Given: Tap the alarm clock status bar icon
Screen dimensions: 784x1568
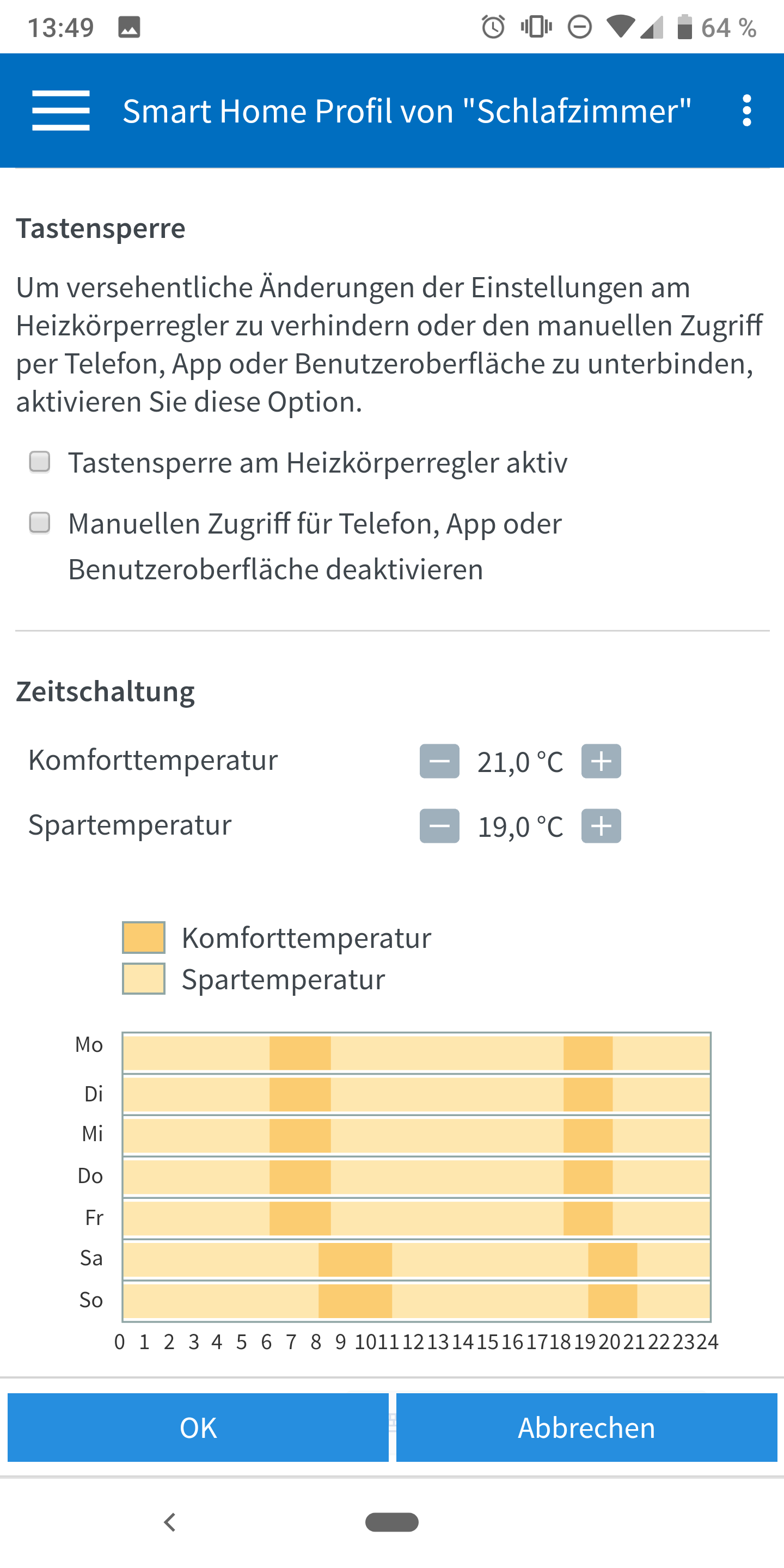Looking at the screenshot, I should click(x=493, y=27).
